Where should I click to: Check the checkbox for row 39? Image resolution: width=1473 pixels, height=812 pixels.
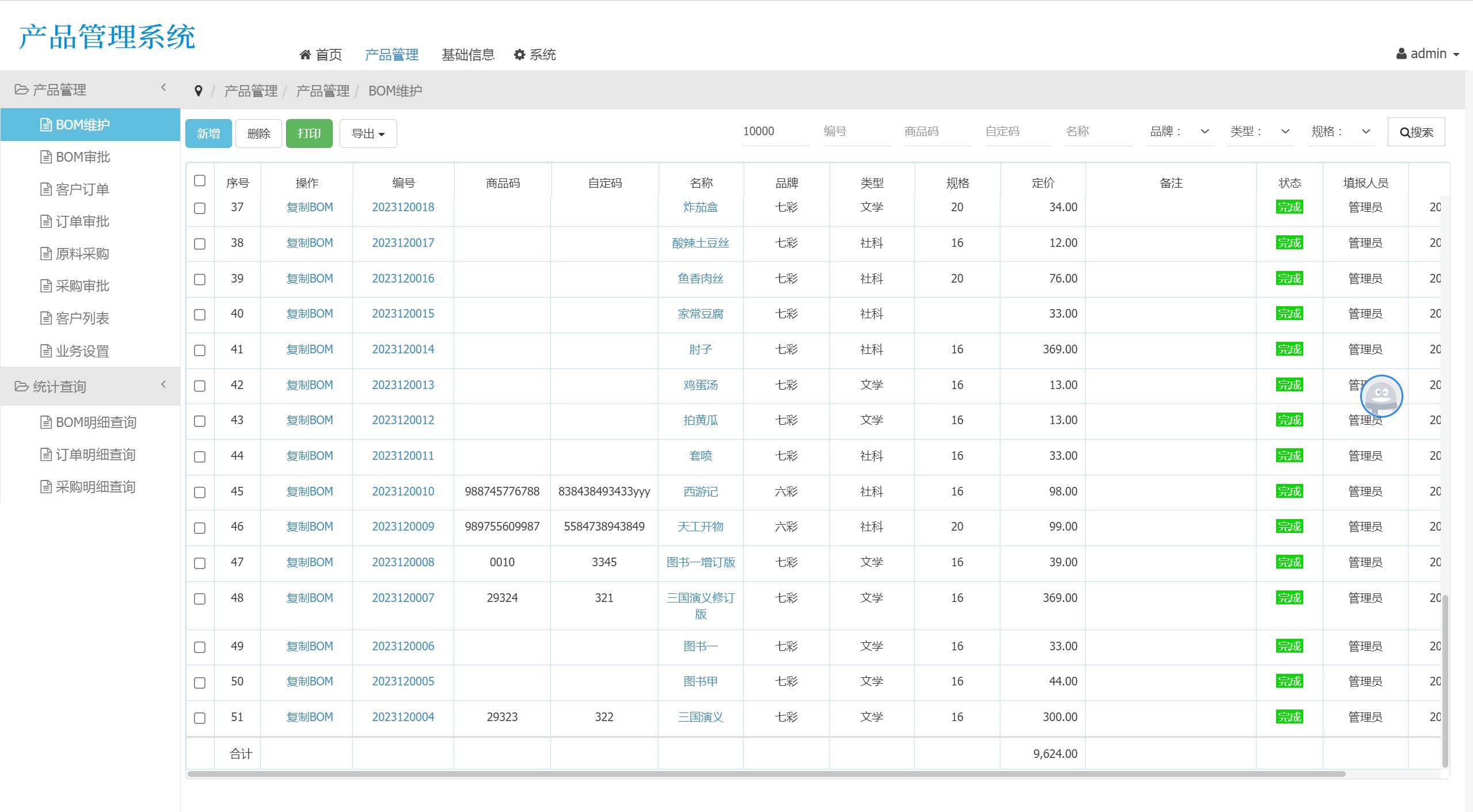tap(200, 279)
